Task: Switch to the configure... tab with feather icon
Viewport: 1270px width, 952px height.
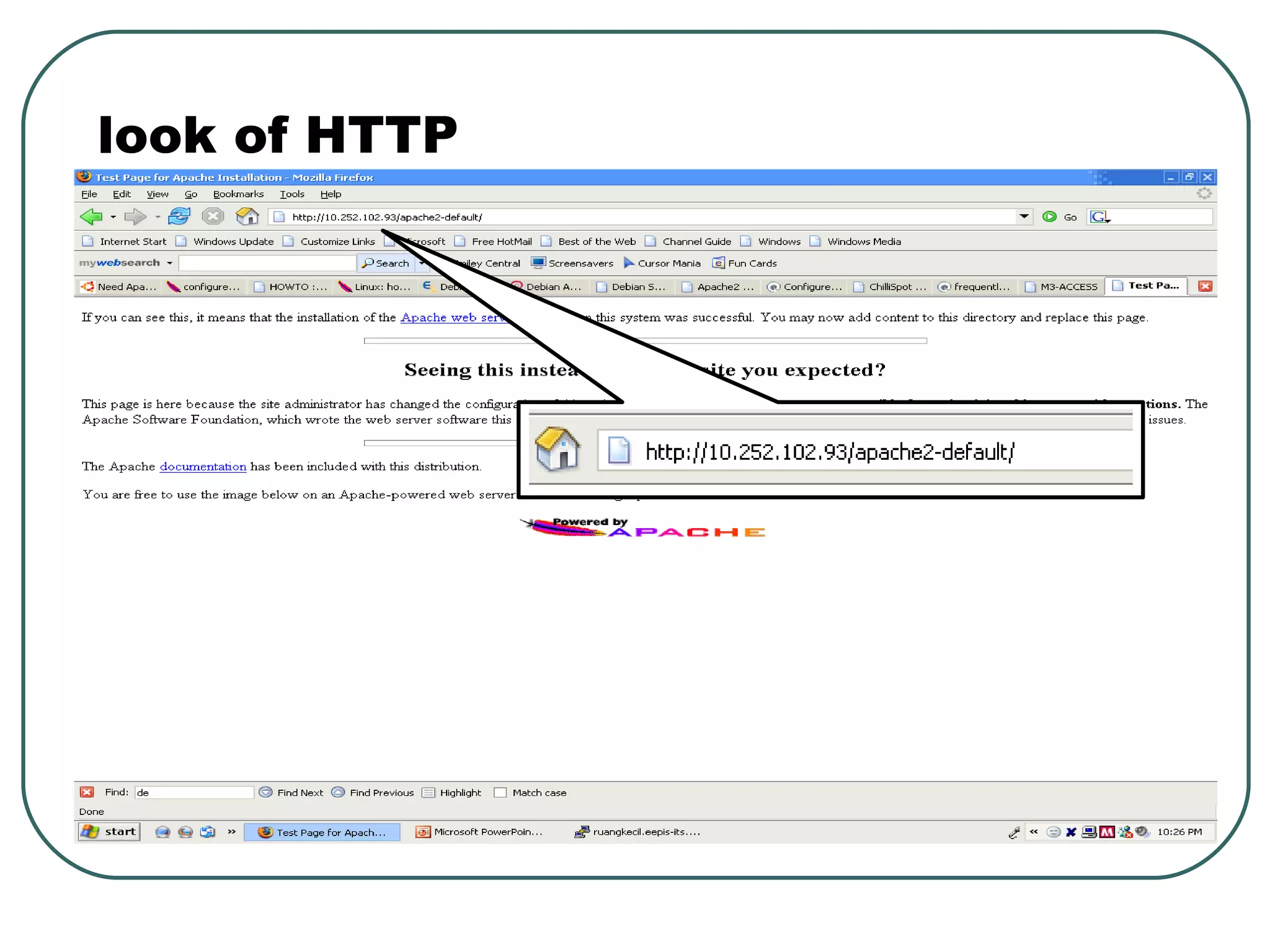Action: pos(203,286)
